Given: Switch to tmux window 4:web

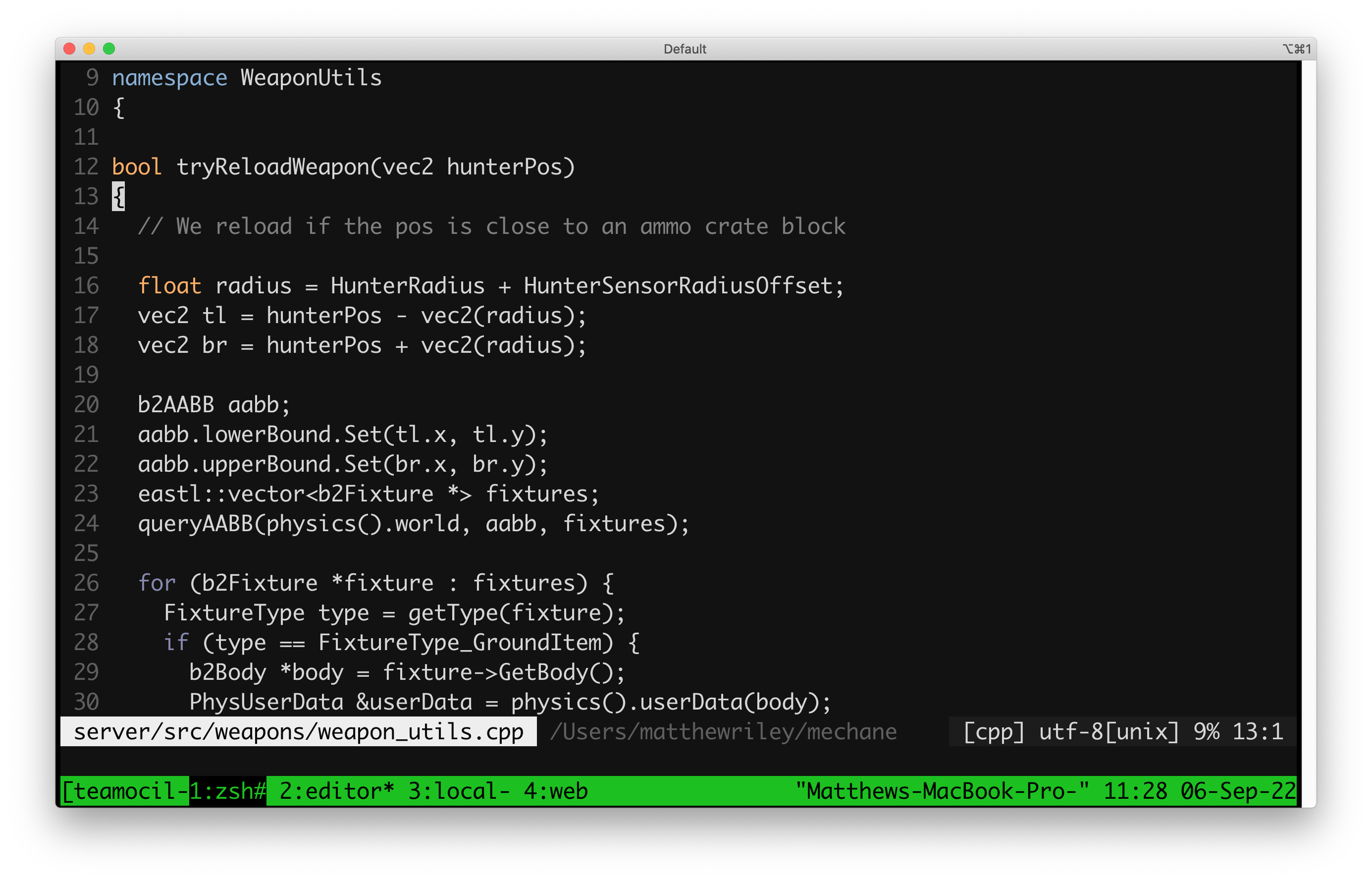Looking at the screenshot, I should [556, 791].
